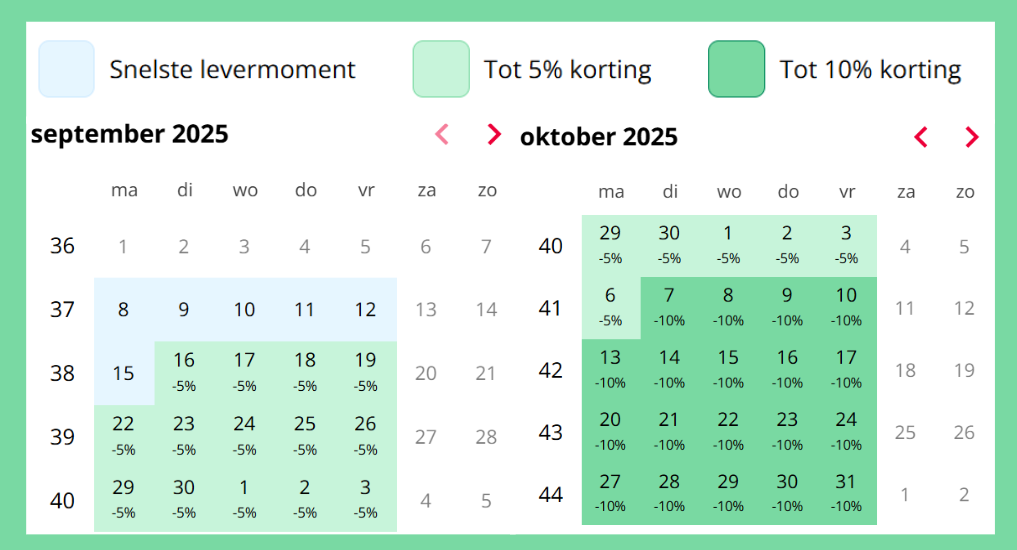Choose October 24 with 10% discount

pos(847,430)
